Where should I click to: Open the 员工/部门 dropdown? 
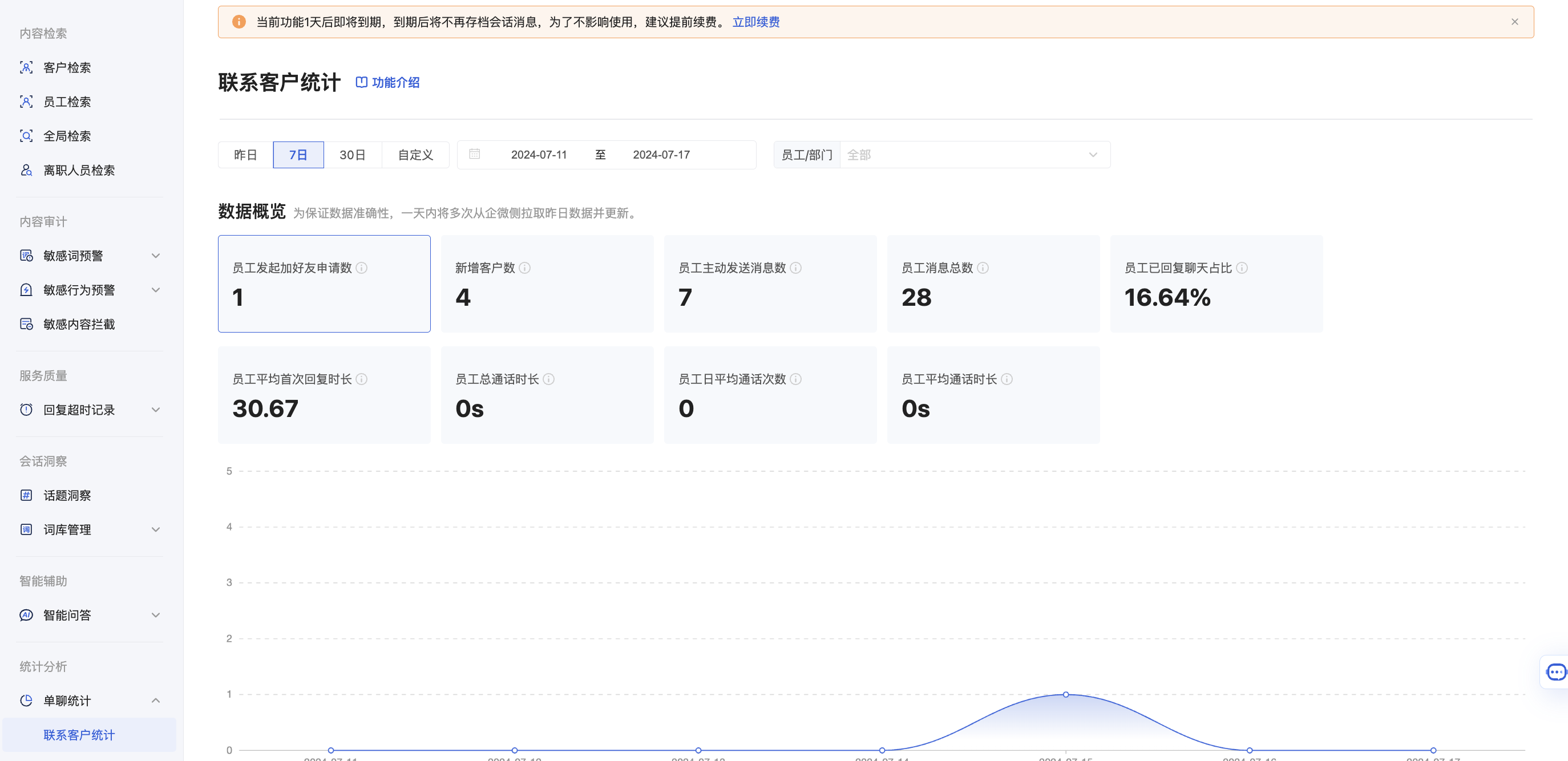tap(975, 155)
